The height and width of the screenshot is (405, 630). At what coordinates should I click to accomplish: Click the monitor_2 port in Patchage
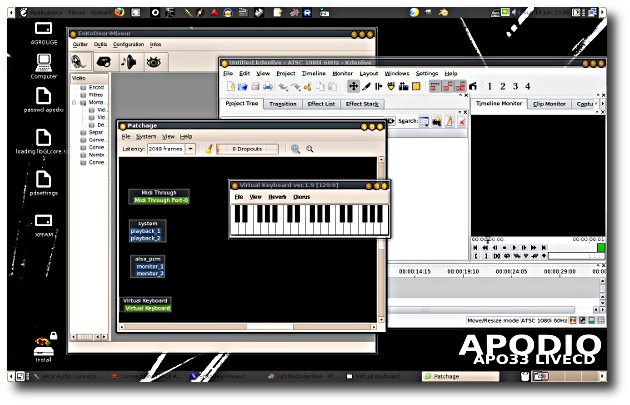[149, 274]
